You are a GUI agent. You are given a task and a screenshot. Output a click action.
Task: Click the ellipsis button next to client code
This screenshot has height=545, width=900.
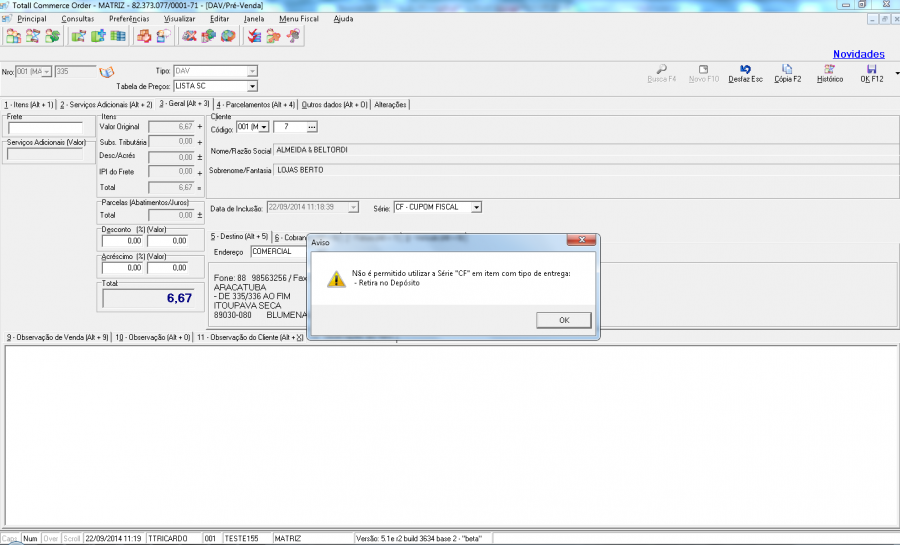pyautogui.click(x=311, y=127)
